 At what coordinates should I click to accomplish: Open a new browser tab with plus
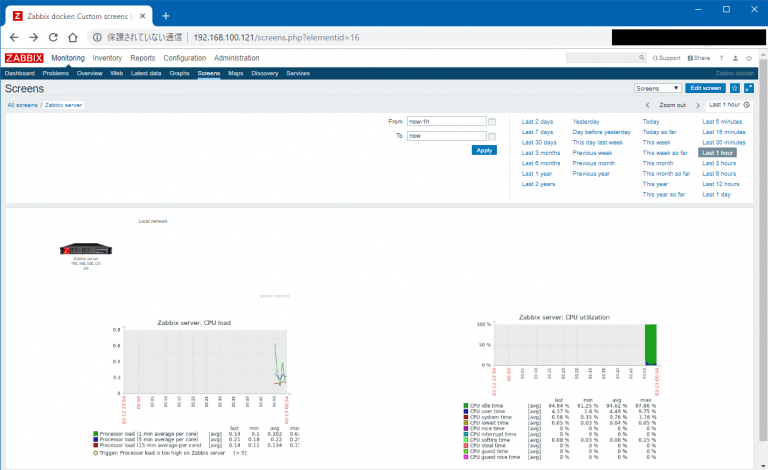[166, 16]
